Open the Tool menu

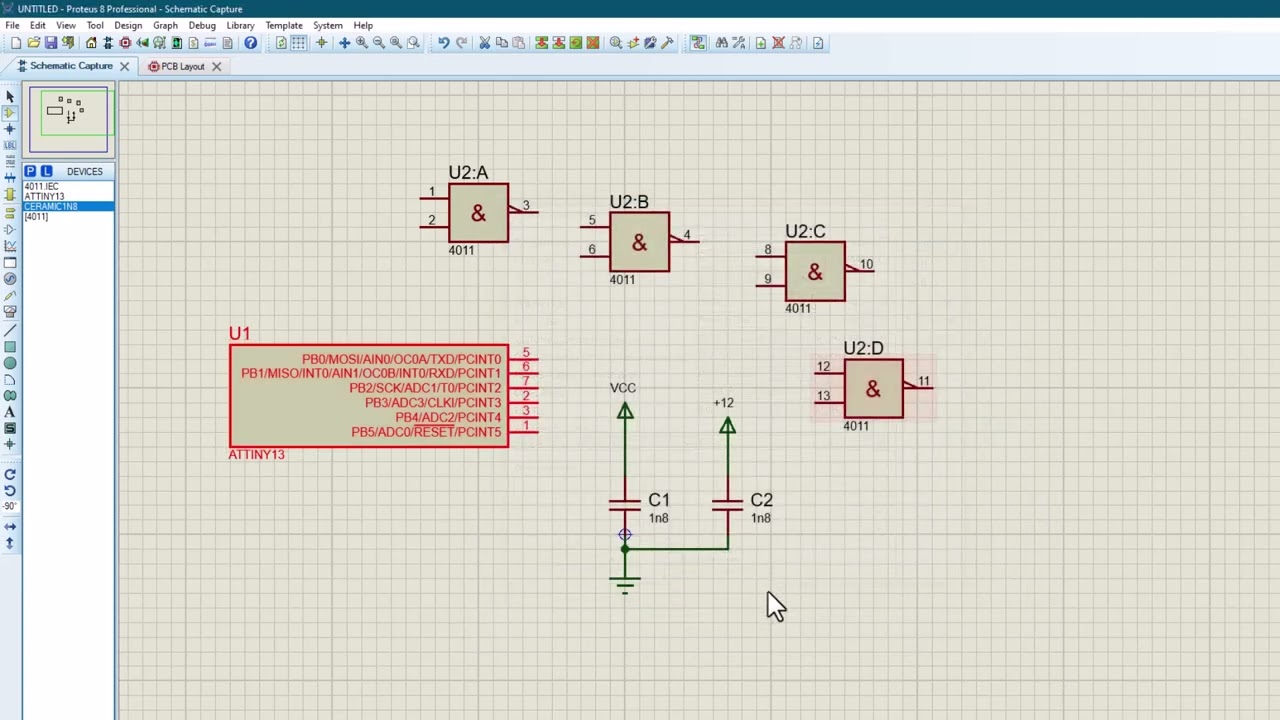[x=95, y=25]
